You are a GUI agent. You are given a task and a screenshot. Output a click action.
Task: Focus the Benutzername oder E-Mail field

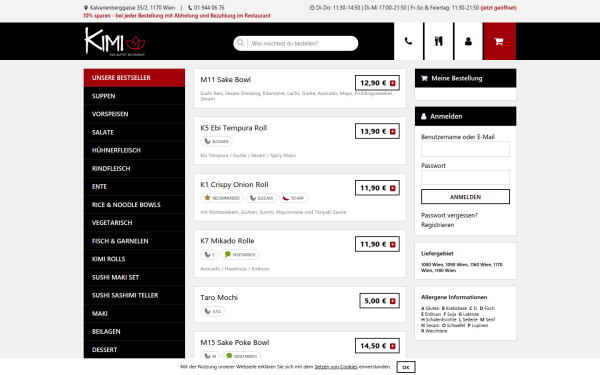pyautogui.click(x=465, y=149)
